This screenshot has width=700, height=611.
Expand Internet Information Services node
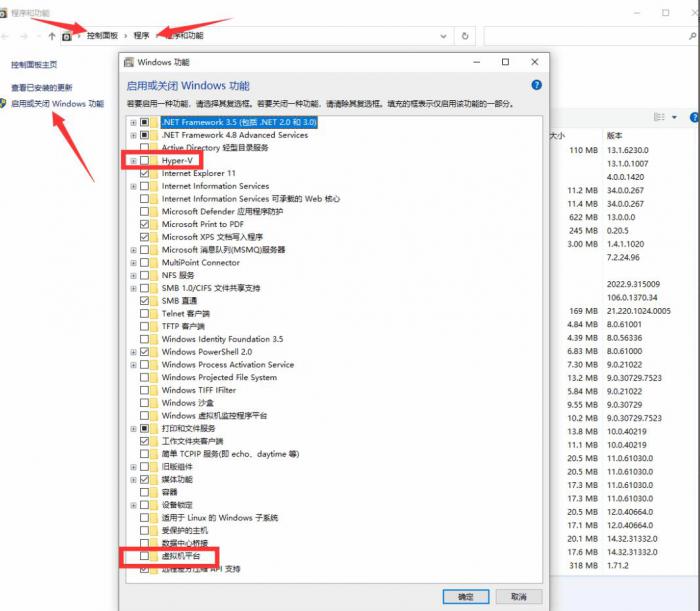(132, 186)
